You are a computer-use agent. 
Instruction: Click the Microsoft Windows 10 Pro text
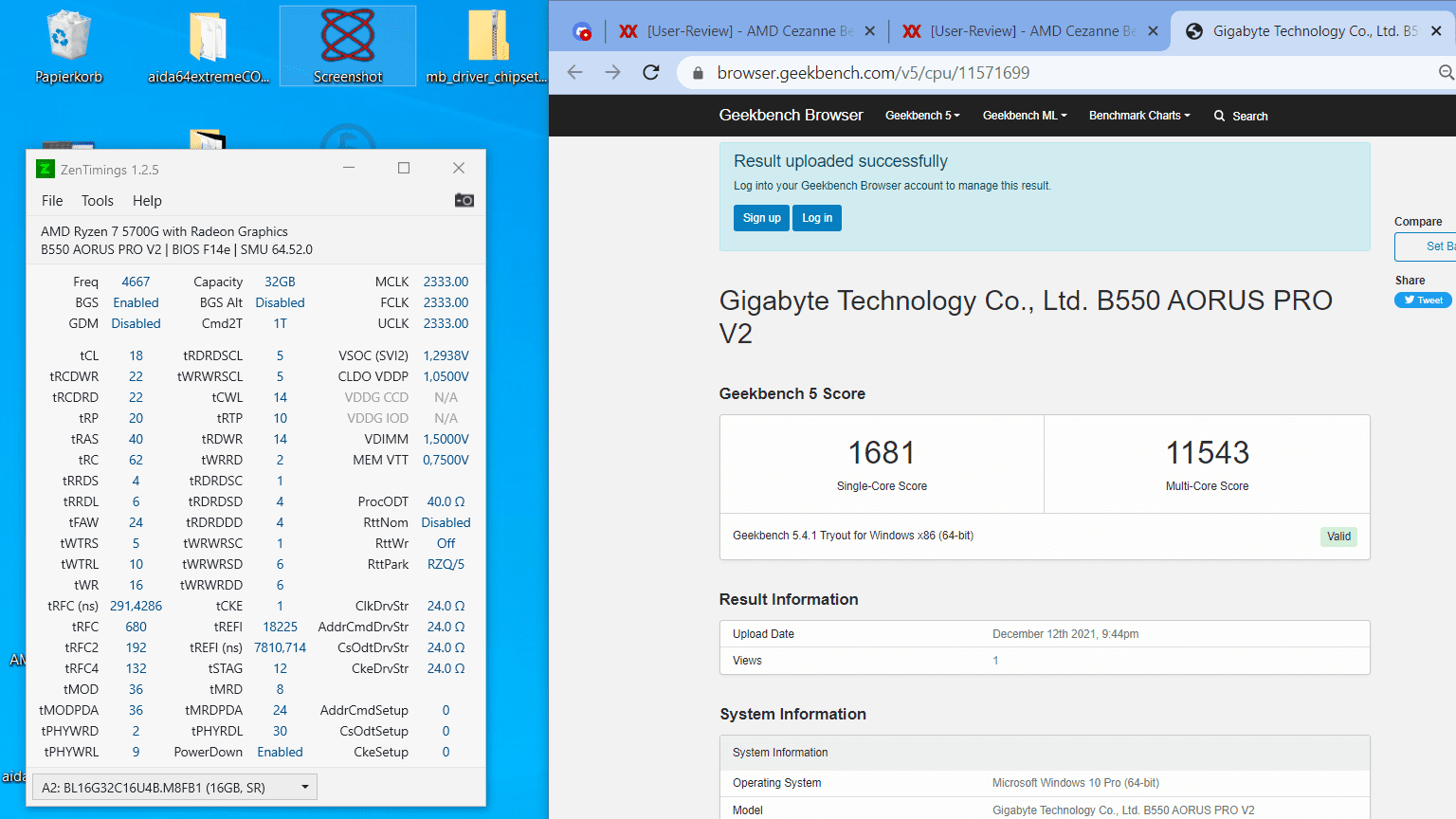pyautogui.click(x=1075, y=783)
